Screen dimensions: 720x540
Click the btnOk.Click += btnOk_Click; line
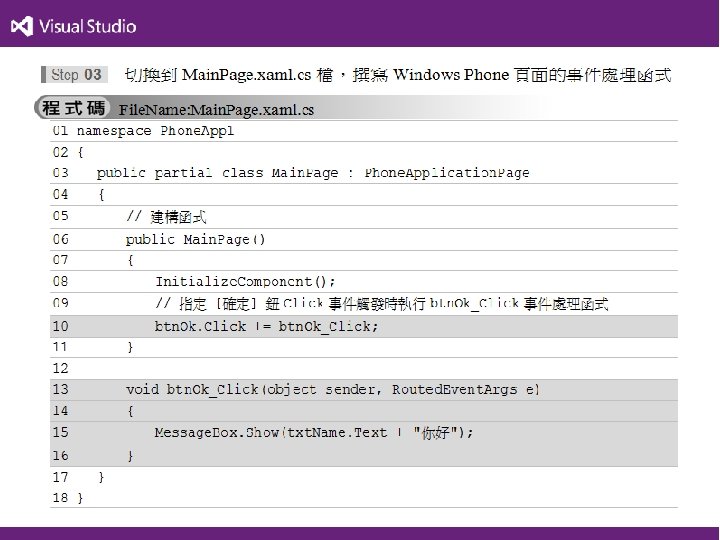[x=266, y=326]
